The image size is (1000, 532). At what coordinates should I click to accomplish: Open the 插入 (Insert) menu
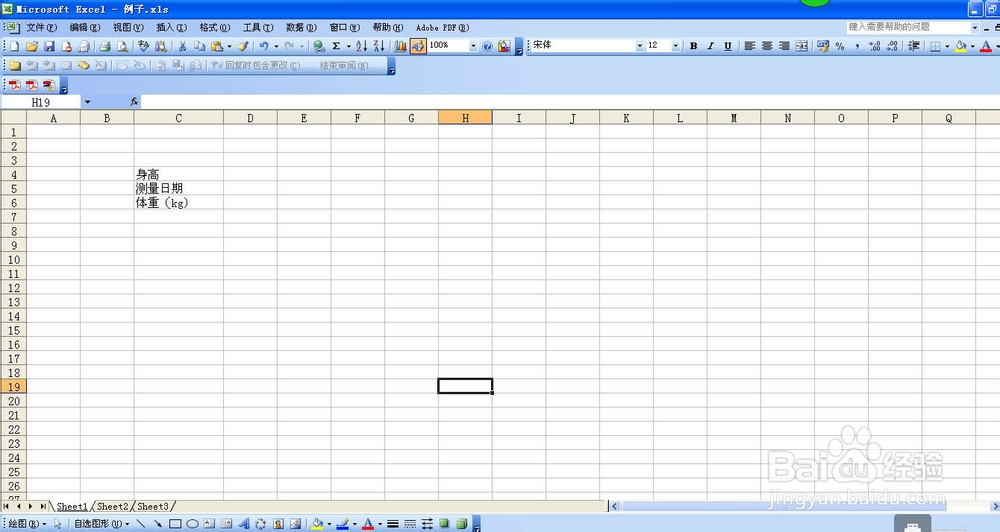[172, 27]
